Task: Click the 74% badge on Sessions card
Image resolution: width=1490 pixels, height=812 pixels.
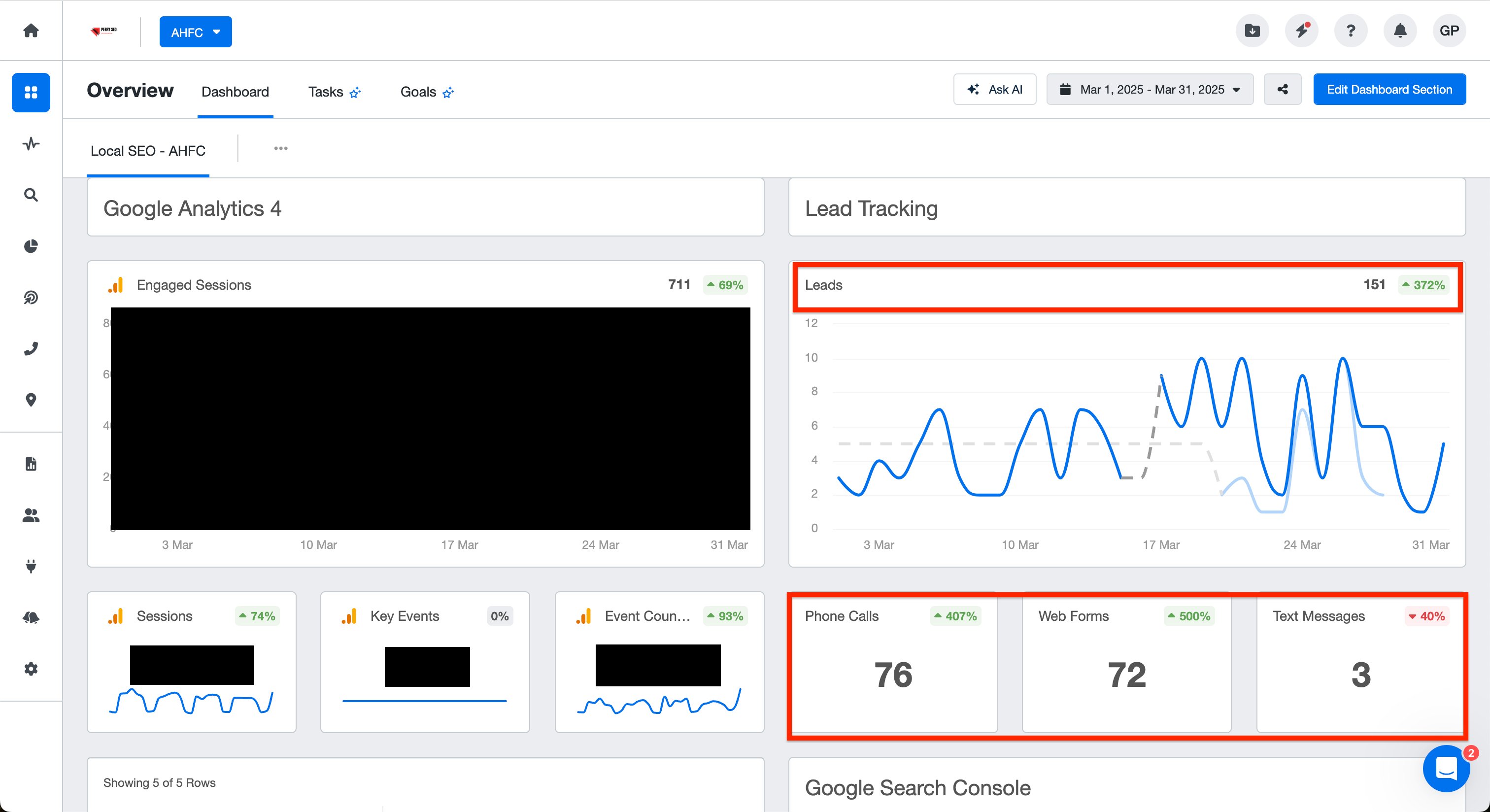Action: (257, 616)
